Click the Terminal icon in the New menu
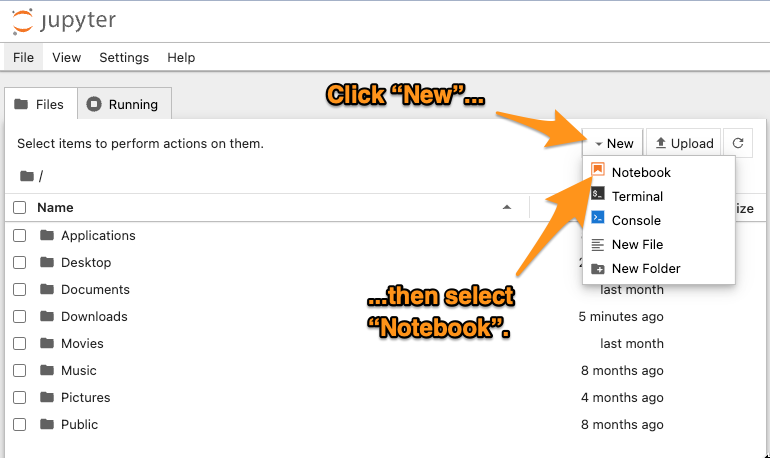770x458 pixels. point(598,194)
